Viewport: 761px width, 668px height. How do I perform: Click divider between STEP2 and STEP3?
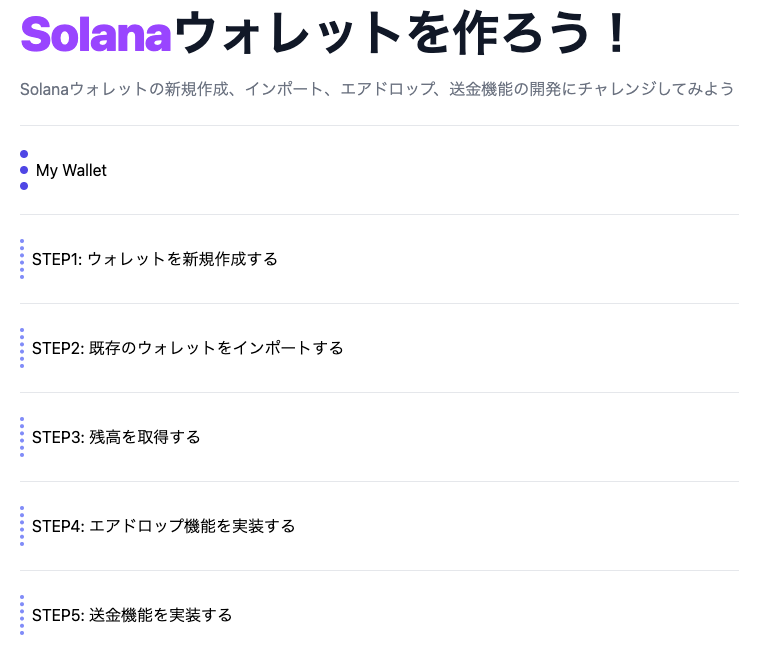click(380, 392)
